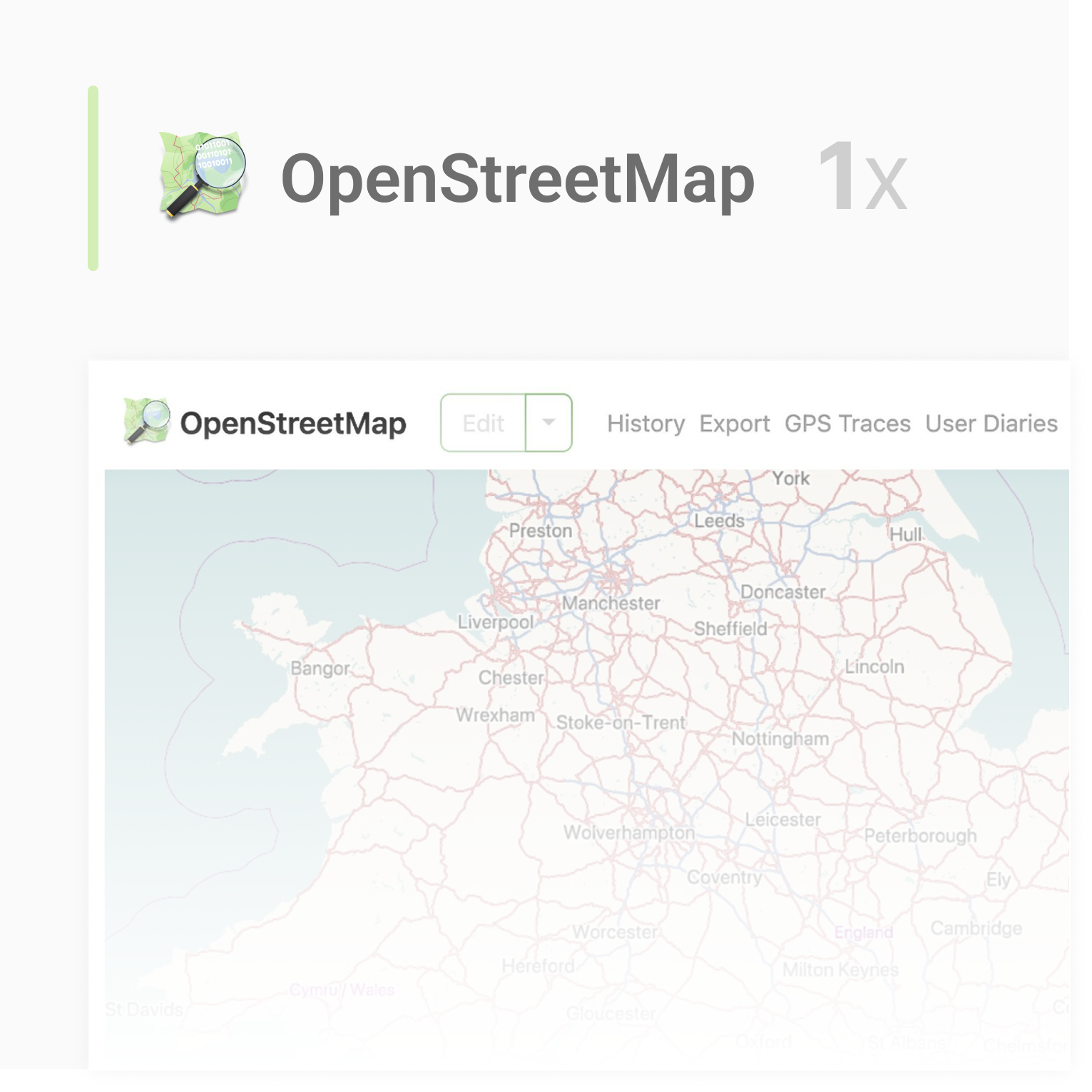Click the Cambridge label on the map
The image size is (1092, 1092).
(976, 929)
